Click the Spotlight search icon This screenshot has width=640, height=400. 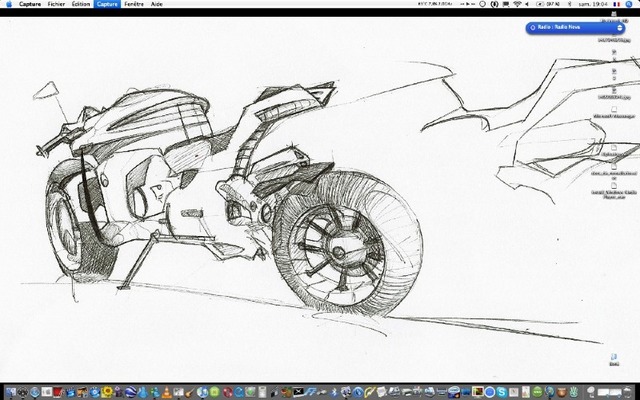coord(630,4)
